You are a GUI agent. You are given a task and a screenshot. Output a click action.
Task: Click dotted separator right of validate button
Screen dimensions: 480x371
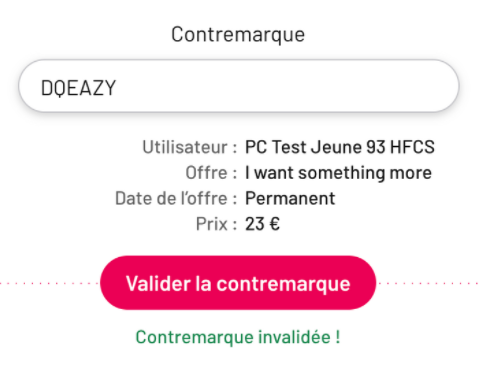coord(428,283)
